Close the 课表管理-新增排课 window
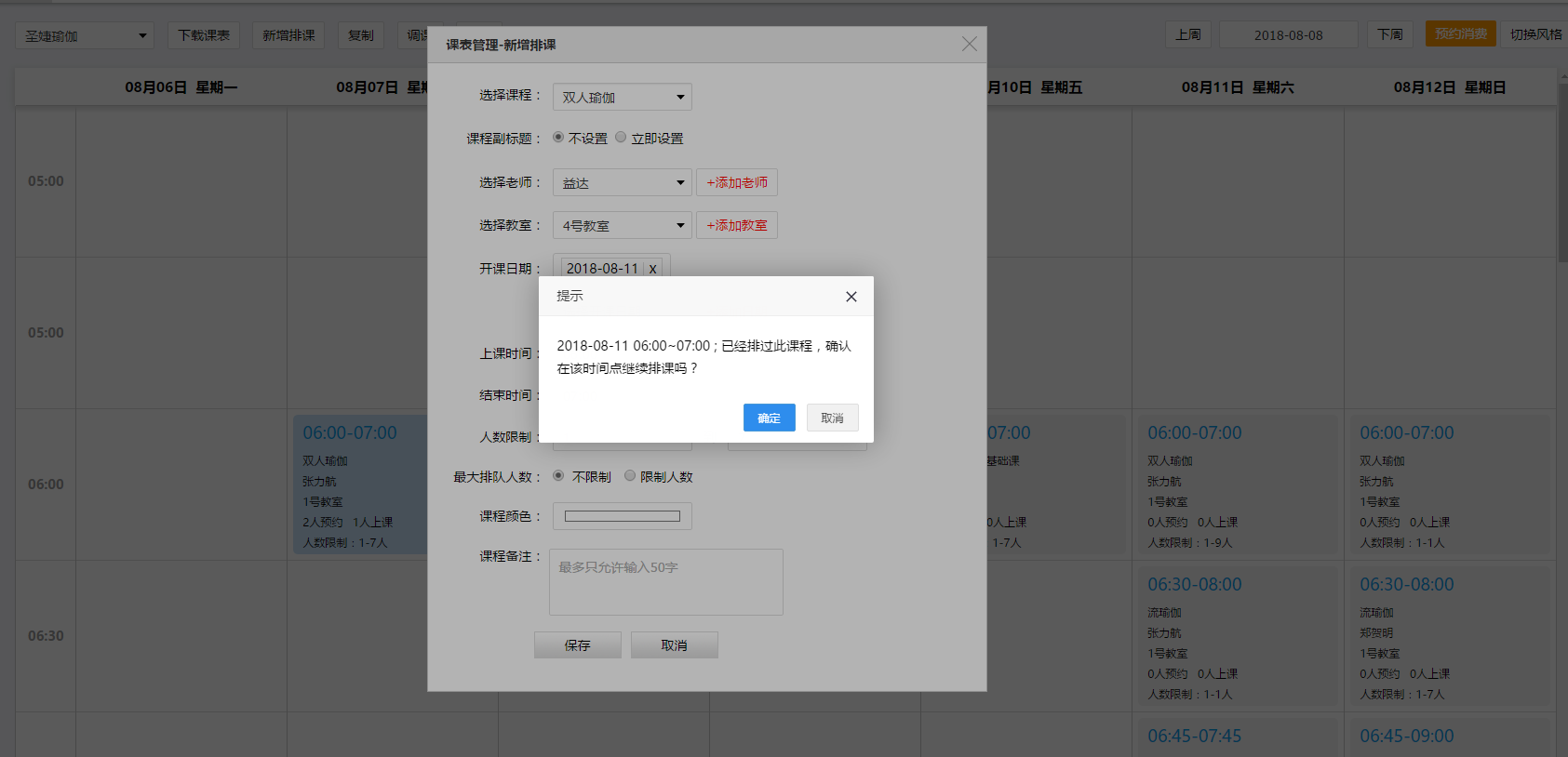1568x757 pixels. pyautogui.click(x=969, y=45)
